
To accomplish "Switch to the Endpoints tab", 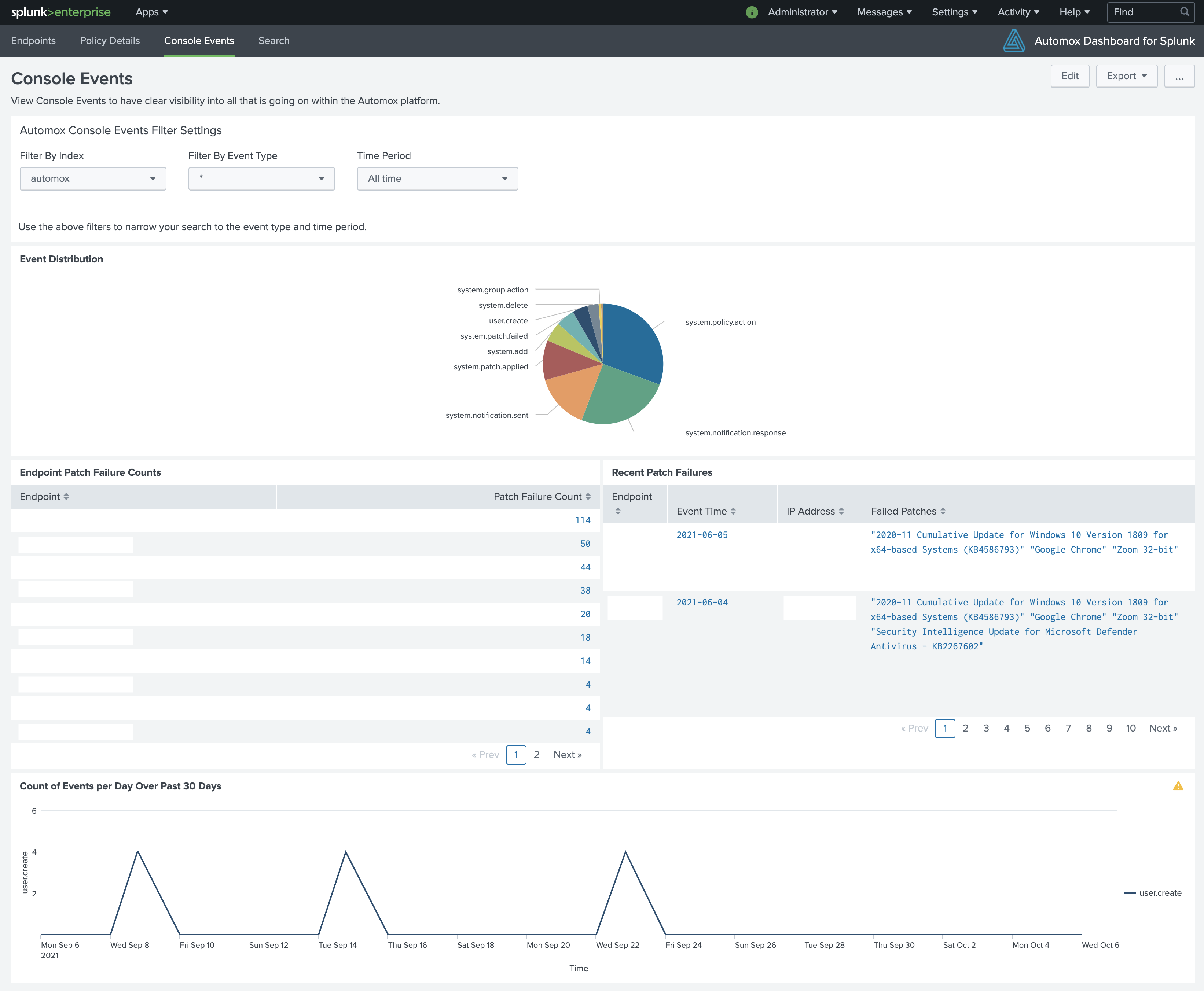I will pos(33,41).
